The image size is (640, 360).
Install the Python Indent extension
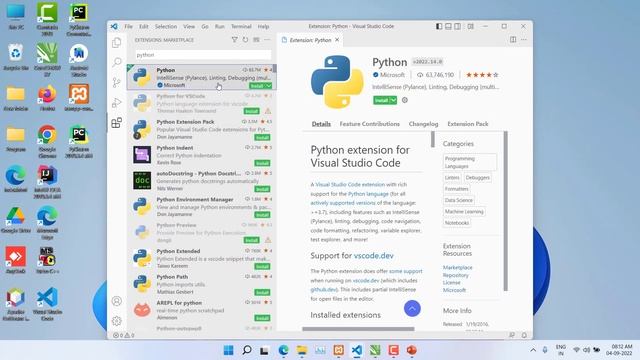click(x=262, y=163)
